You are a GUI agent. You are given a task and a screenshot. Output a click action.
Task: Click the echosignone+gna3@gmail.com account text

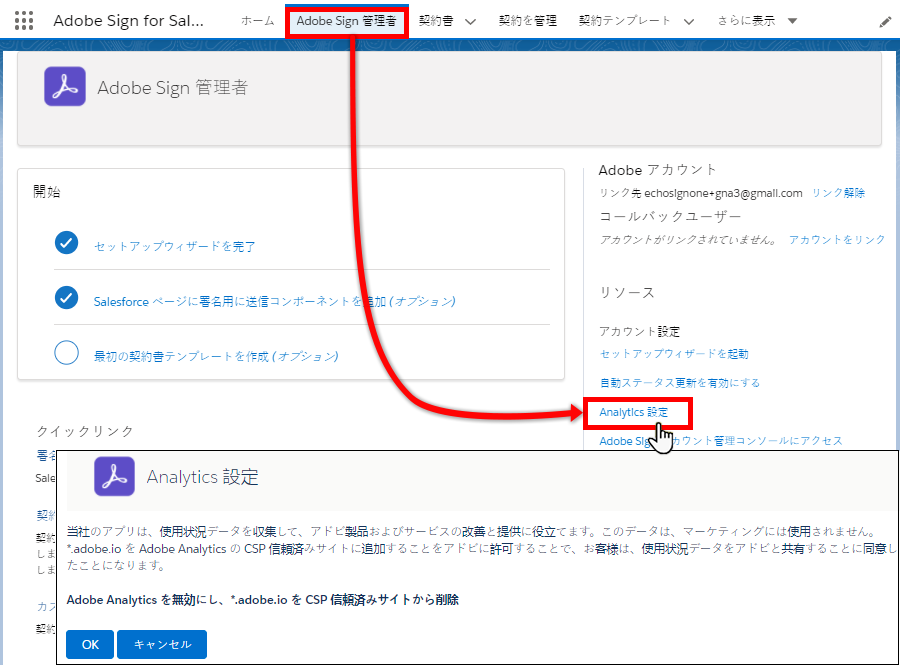point(723,193)
